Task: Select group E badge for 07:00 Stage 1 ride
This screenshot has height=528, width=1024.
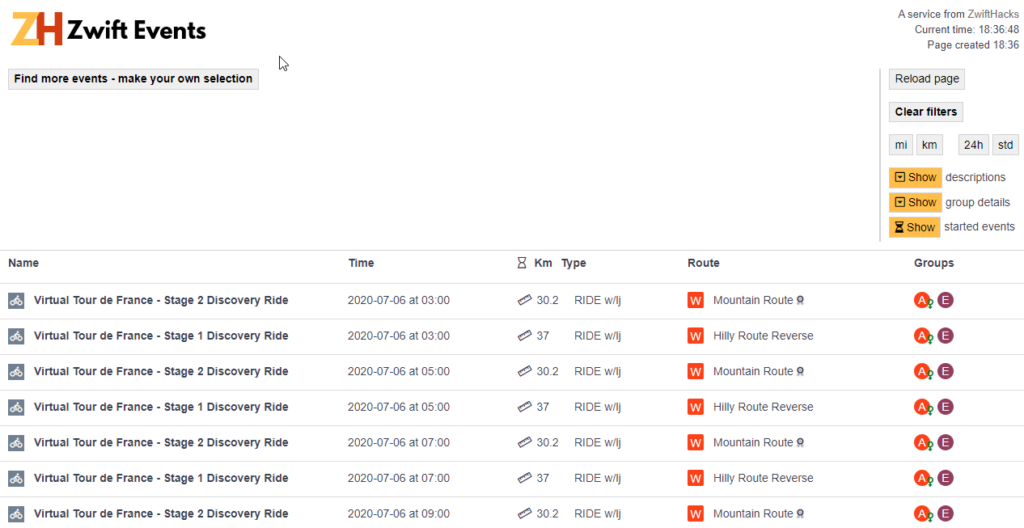Action: (946, 478)
